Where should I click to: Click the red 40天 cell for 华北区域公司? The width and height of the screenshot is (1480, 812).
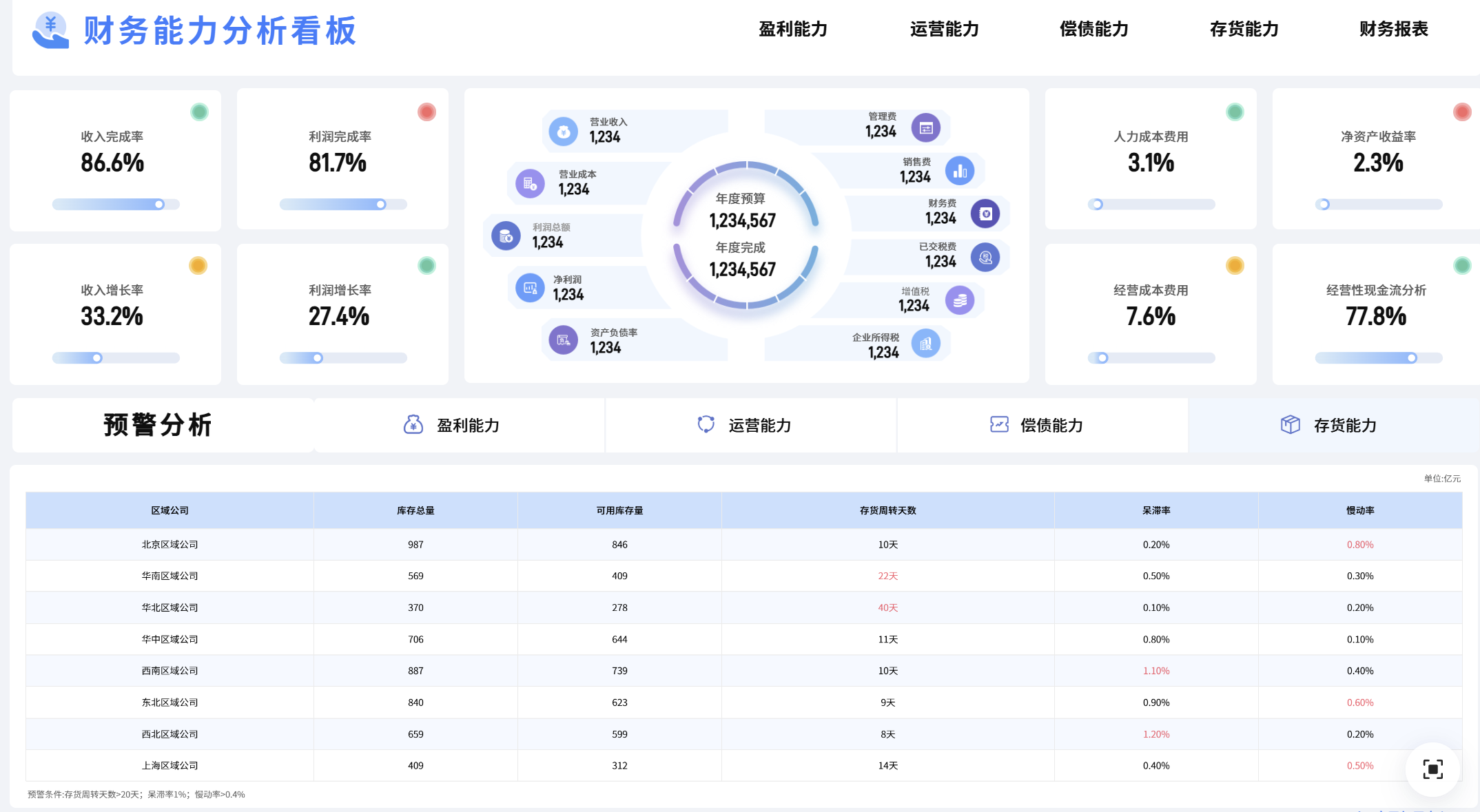[x=887, y=608]
